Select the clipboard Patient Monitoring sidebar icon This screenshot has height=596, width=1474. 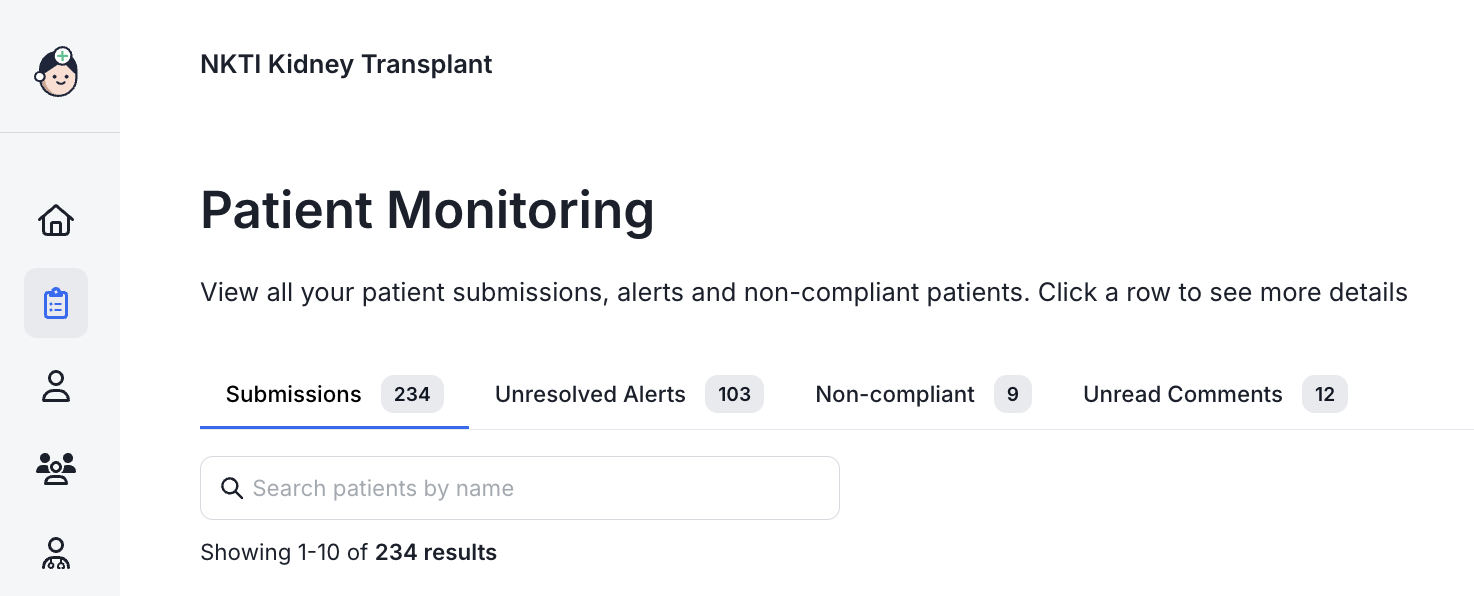pos(56,302)
